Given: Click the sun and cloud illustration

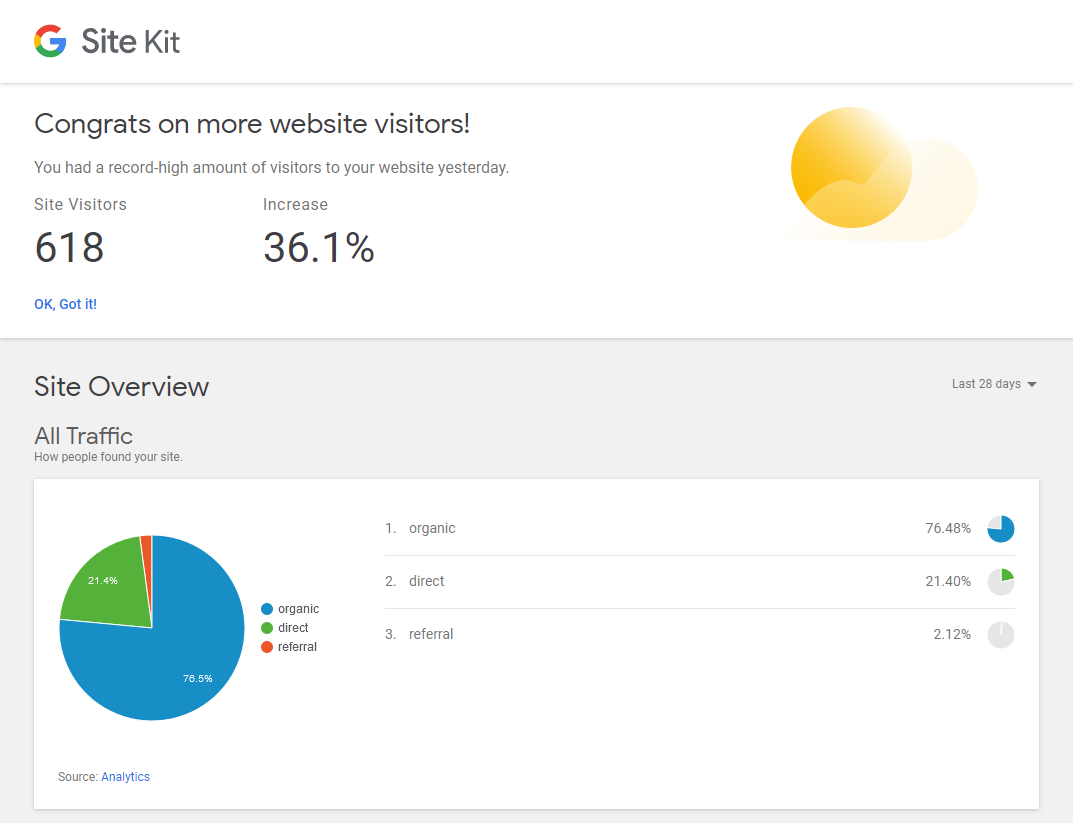Looking at the screenshot, I should pyautogui.click(x=883, y=174).
